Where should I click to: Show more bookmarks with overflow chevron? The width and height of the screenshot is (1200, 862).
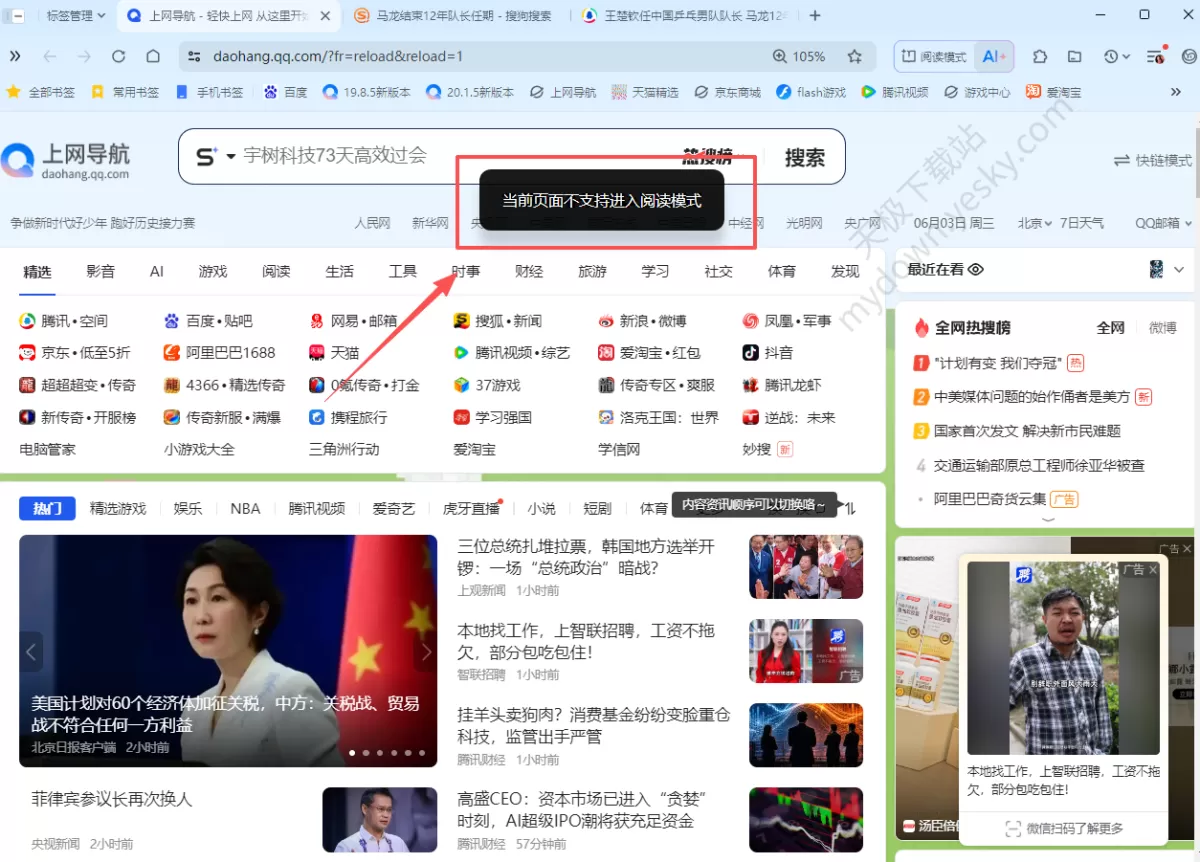pyautogui.click(x=1176, y=92)
